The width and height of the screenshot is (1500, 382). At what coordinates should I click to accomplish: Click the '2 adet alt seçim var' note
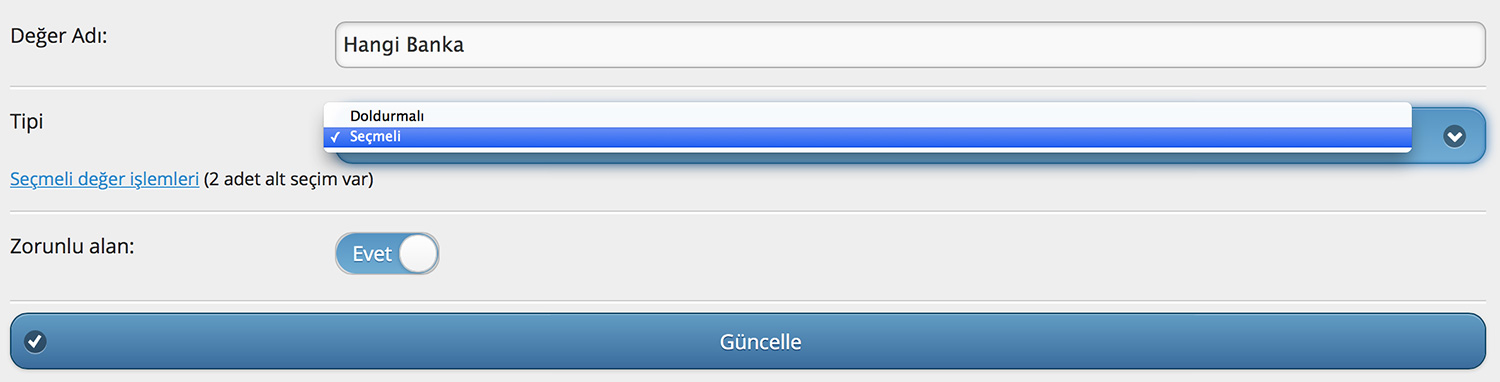click(x=288, y=181)
